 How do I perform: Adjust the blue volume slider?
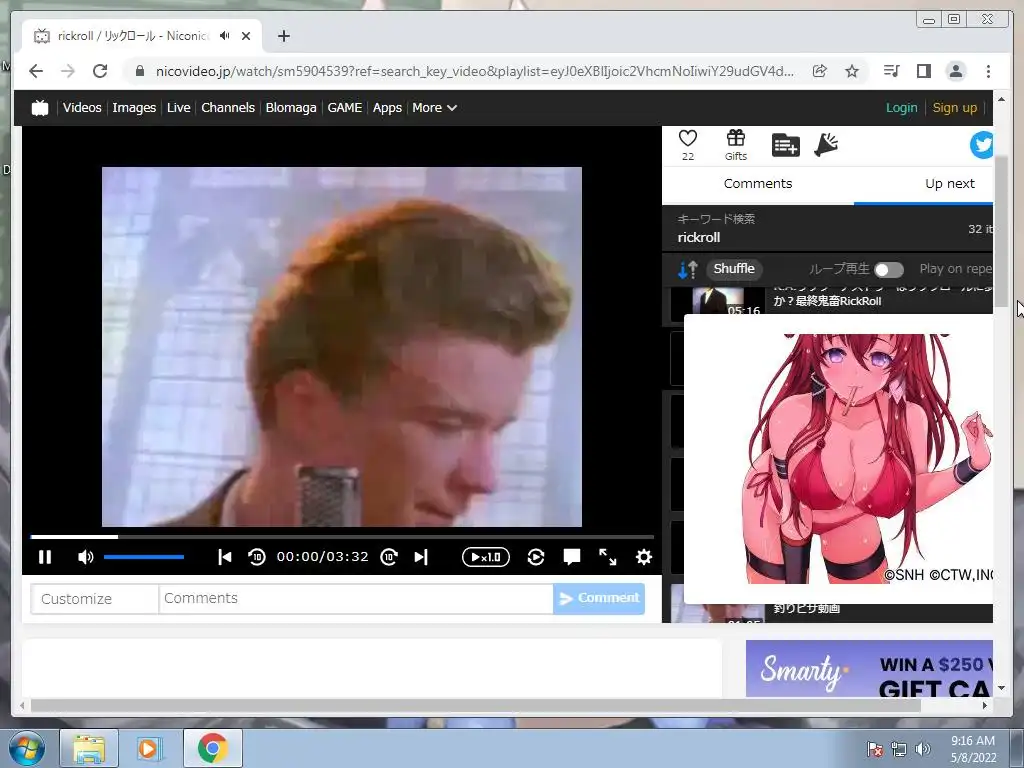pos(144,557)
